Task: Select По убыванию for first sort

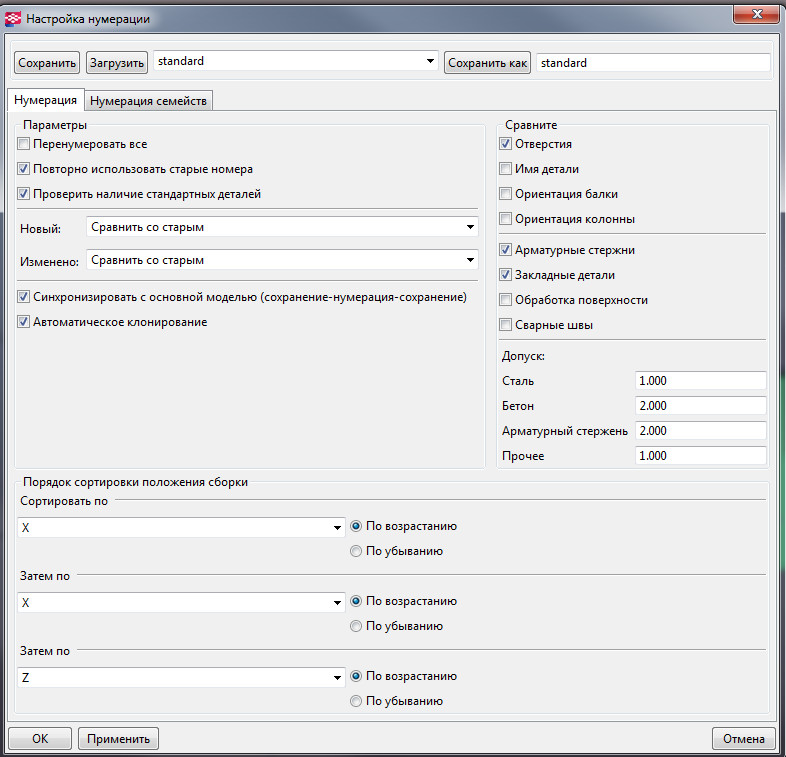Action: tap(356, 551)
